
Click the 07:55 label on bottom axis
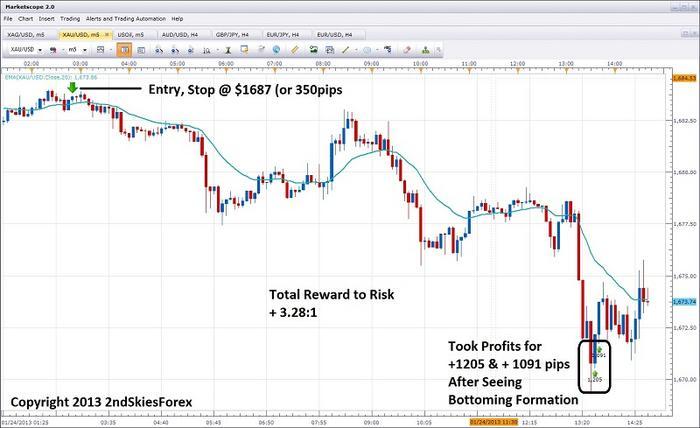[319, 422]
